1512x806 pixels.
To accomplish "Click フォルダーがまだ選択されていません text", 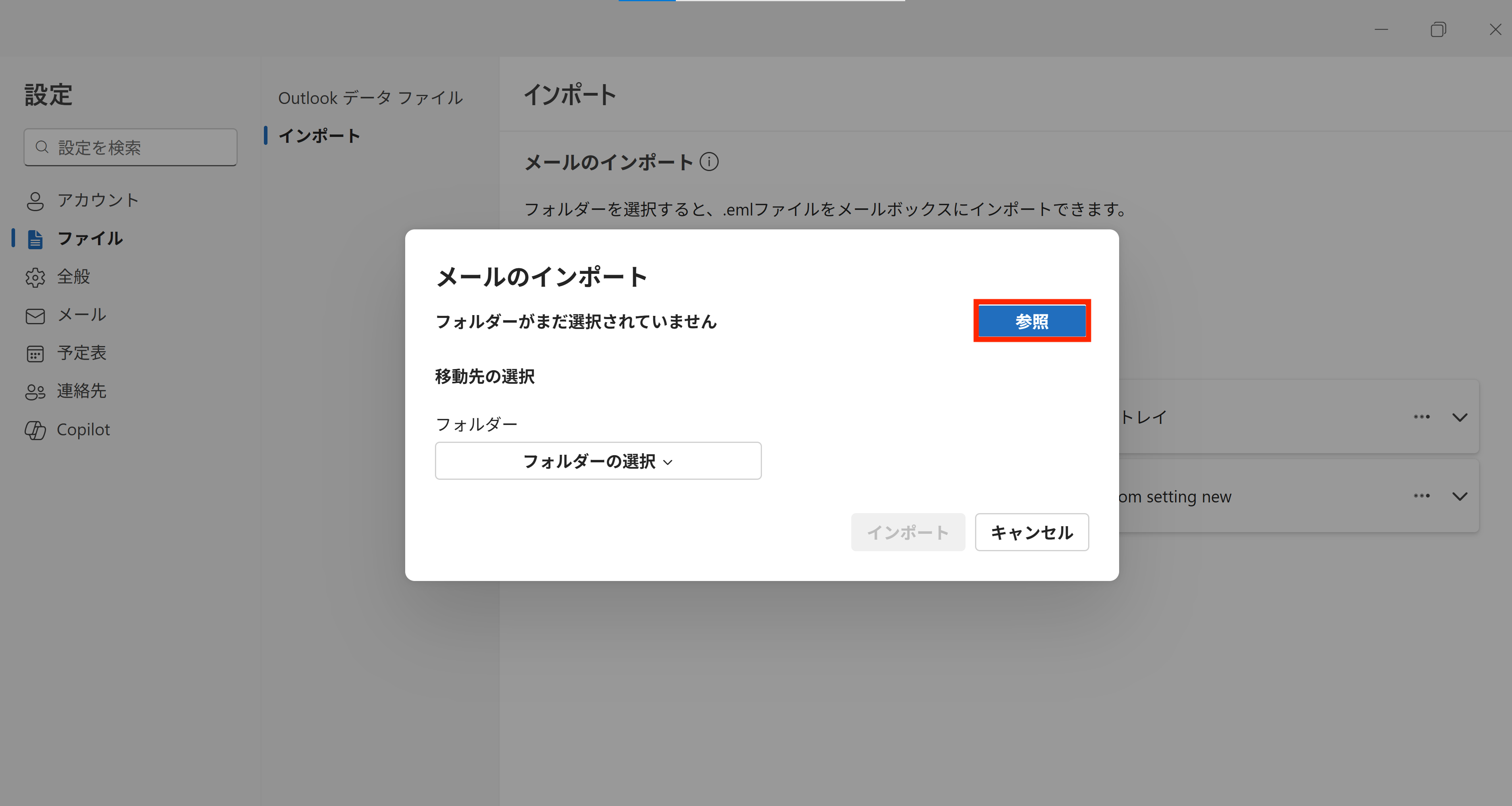I will pyautogui.click(x=576, y=322).
